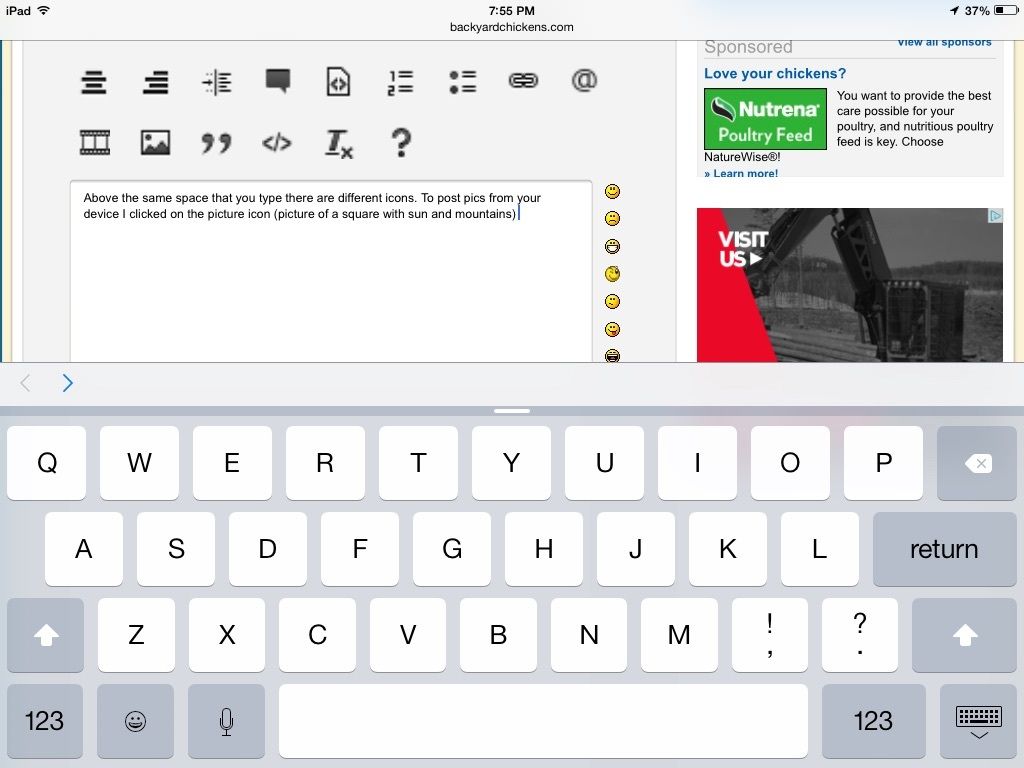
Task: Switch keyboard to numbers with left 123 key
Action: point(44,721)
